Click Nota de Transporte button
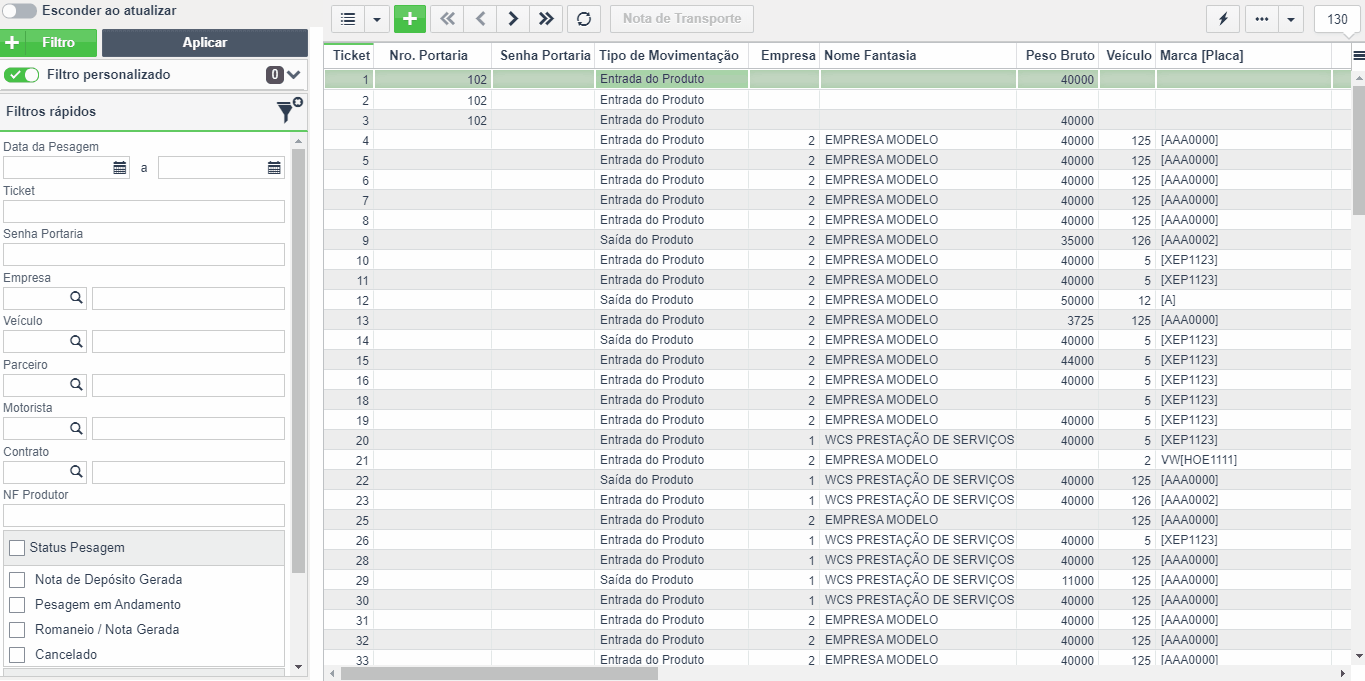Viewport: 1365px width, 681px height. pyautogui.click(x=682, y=19)
